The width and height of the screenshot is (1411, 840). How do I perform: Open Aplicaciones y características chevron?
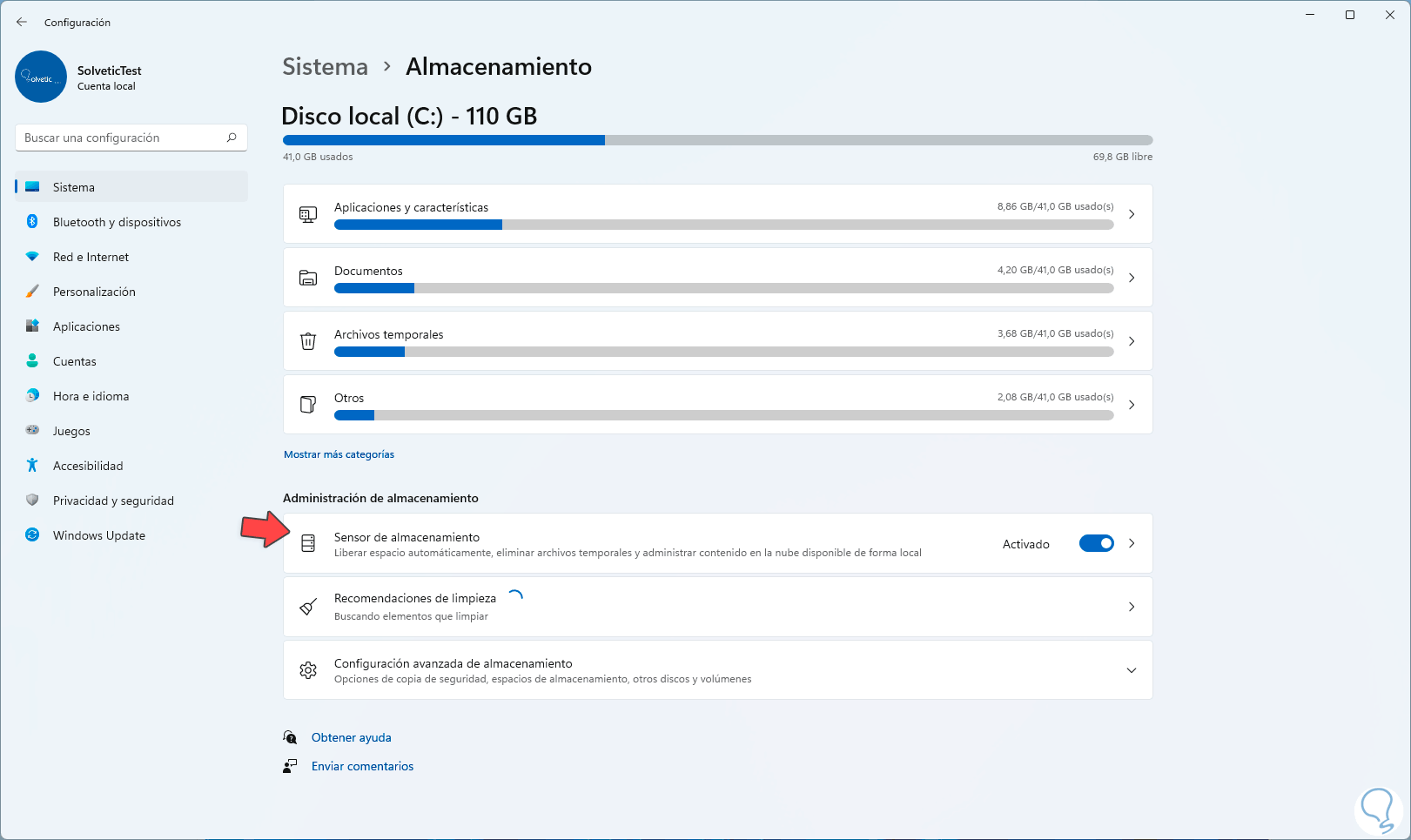pos(1132,214)
